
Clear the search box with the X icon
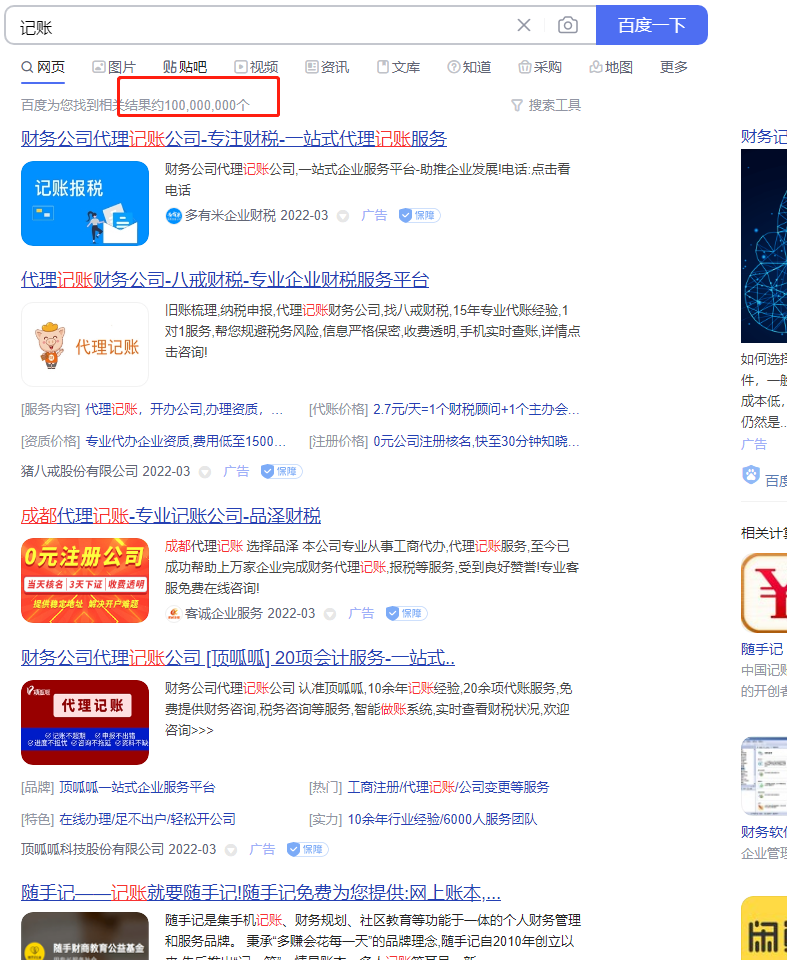(524, 25)
